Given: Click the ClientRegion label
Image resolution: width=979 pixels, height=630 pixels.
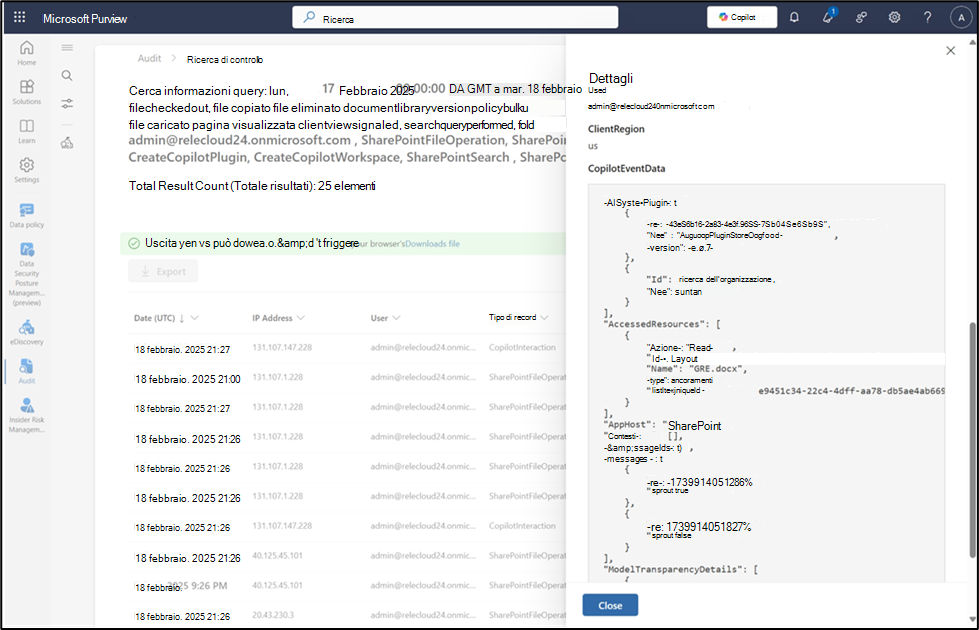Looking at the screenshot, I should click(x=616, y=129).
